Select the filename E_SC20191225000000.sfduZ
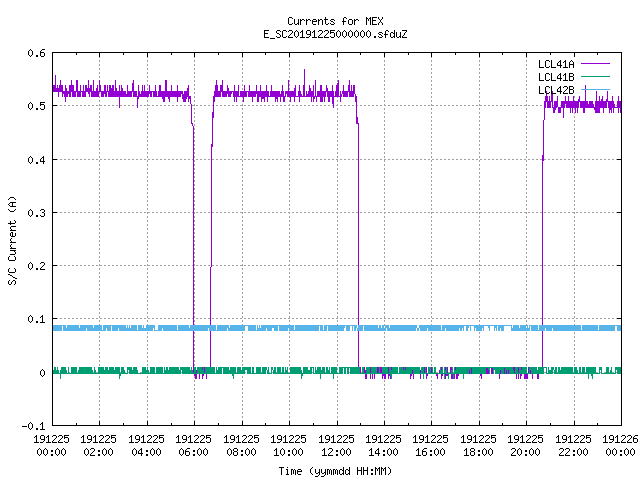This screenshot has width=640, height=480. pyautogui.click(x=335, y=34)
